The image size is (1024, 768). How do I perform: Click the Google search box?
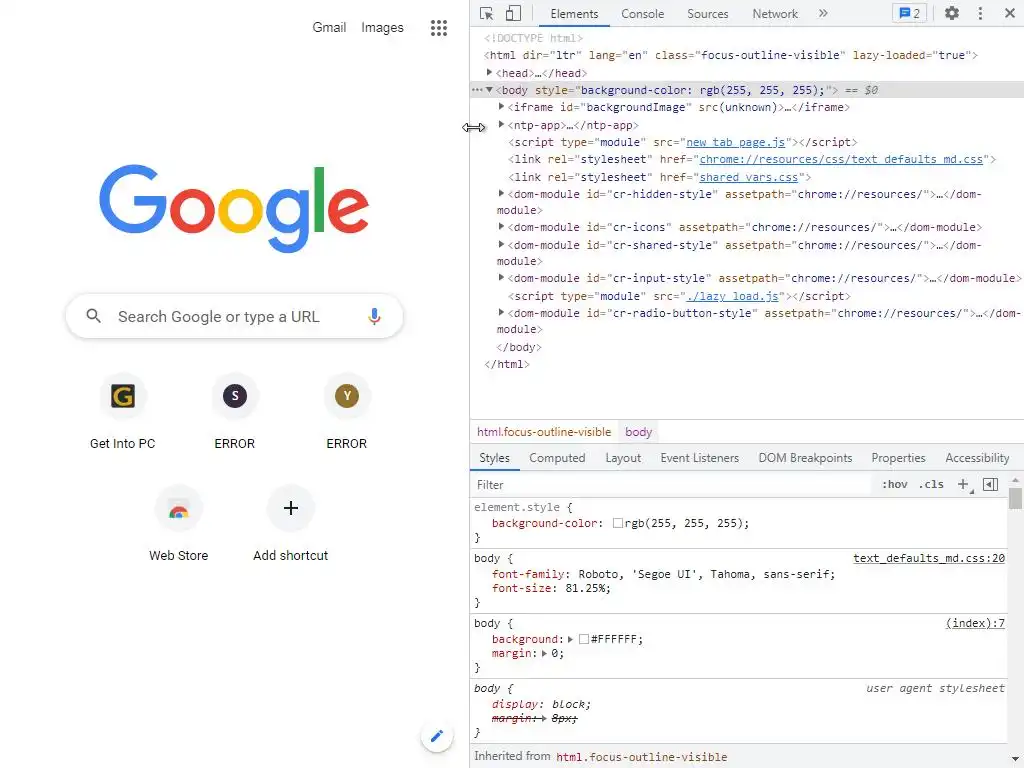pyautogui.click(x=234, y=316)
